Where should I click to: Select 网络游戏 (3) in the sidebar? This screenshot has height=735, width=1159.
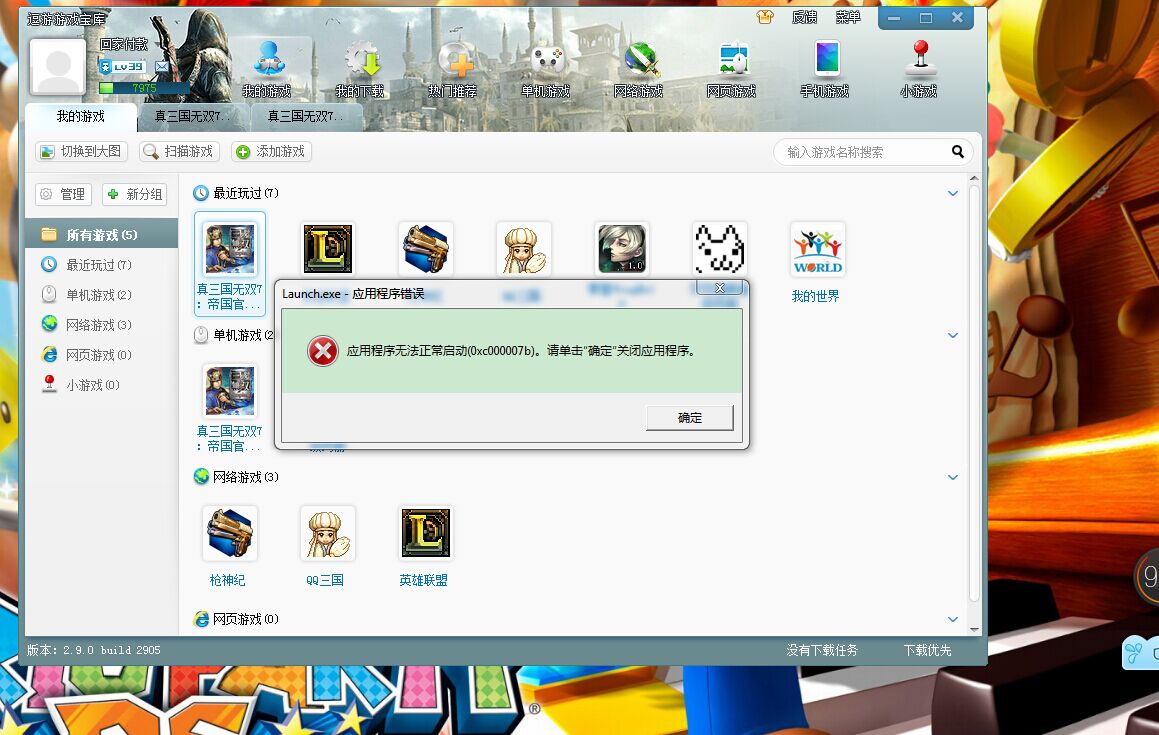pos(101,325)
